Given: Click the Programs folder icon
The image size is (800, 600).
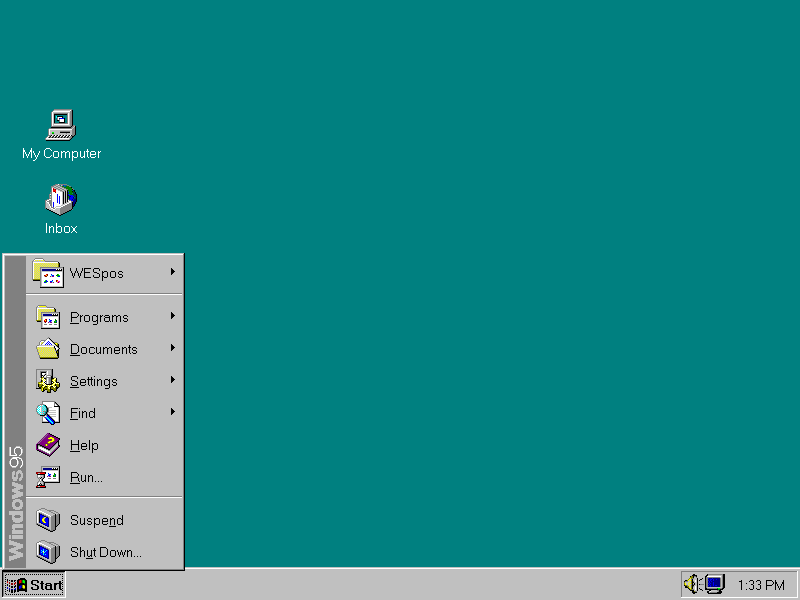Looking at the screenshot, I should pyautogui.click(x=48, y=317).
